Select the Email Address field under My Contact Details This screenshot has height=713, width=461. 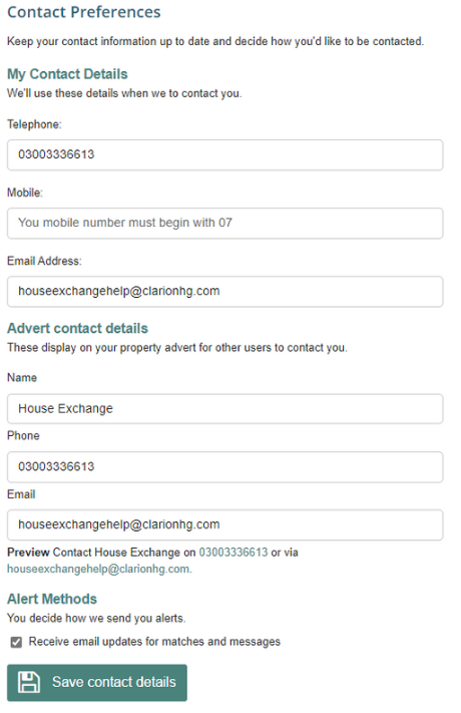pos(225,291)
